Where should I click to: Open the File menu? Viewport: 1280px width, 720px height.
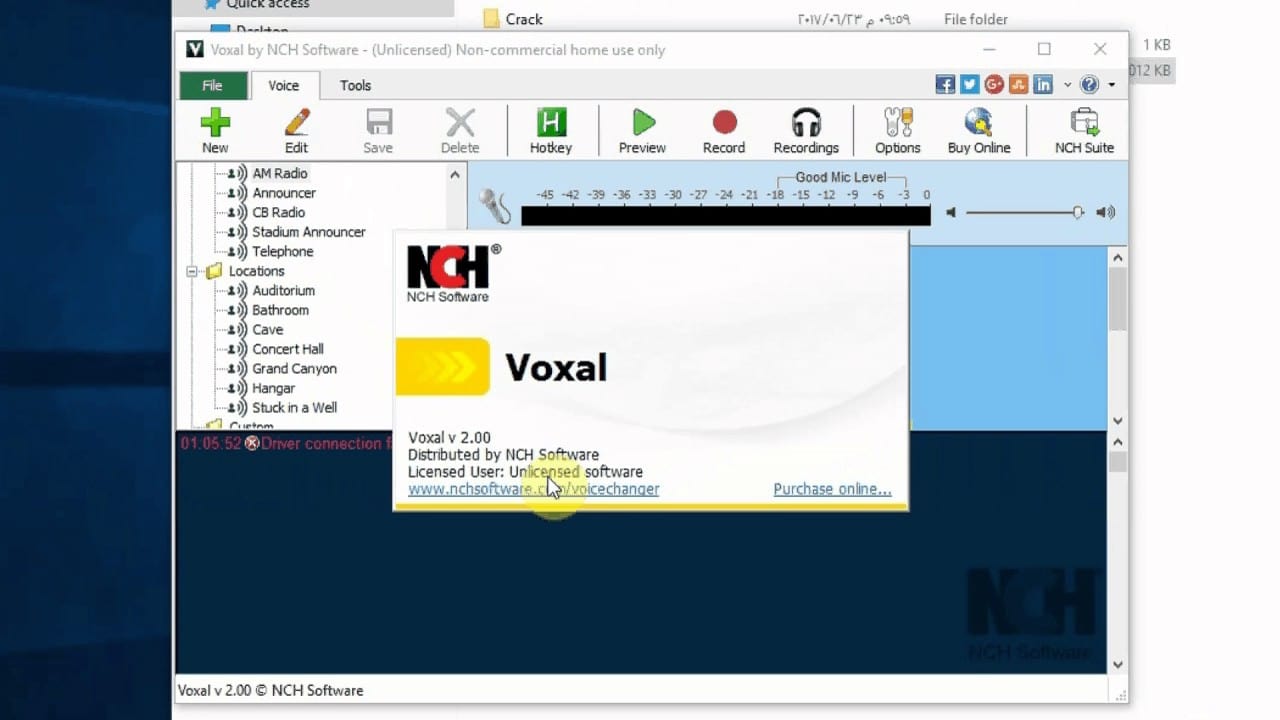click(x=212, y=85)
